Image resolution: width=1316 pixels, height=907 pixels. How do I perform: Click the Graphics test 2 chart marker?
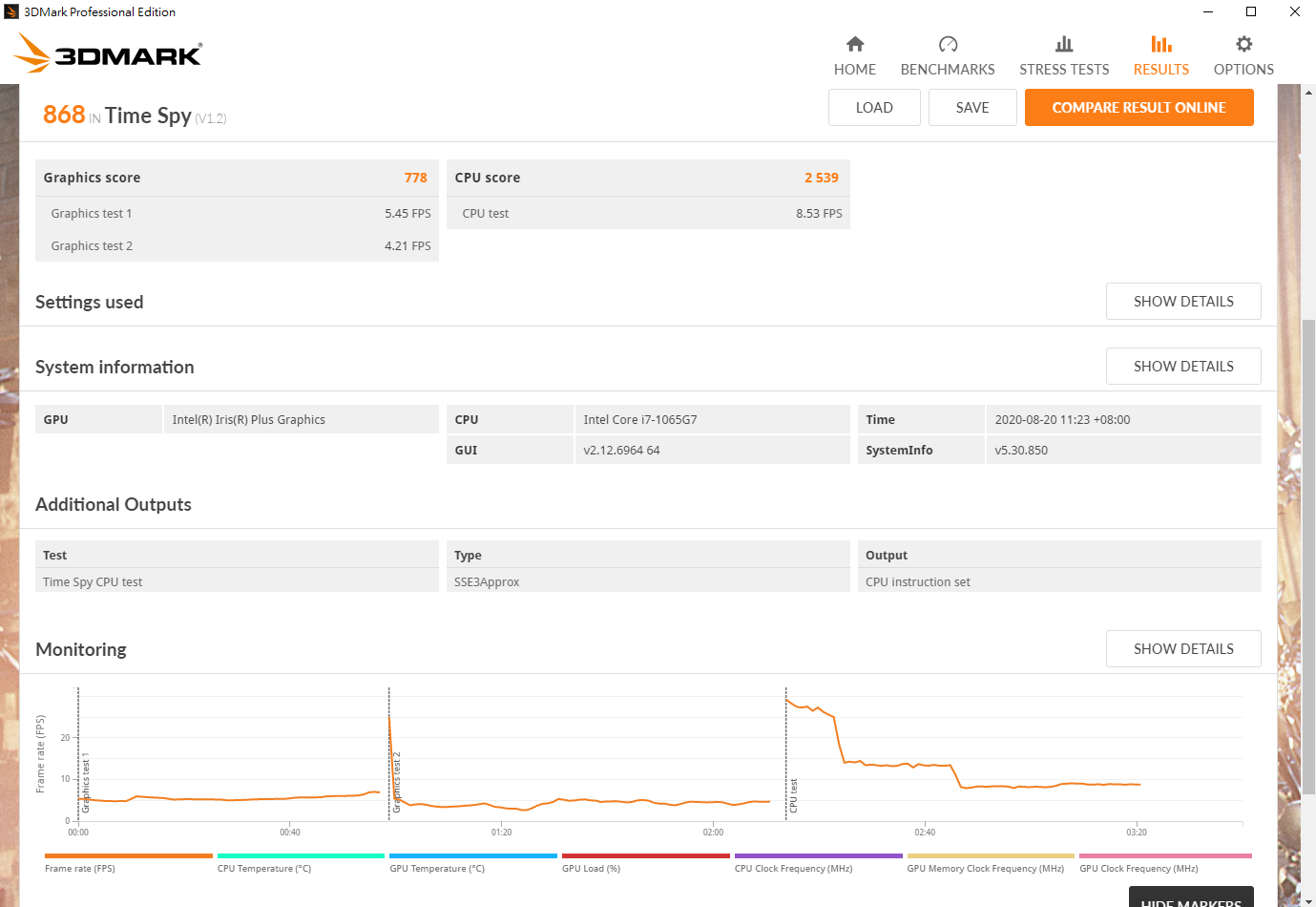pos(396,783)
